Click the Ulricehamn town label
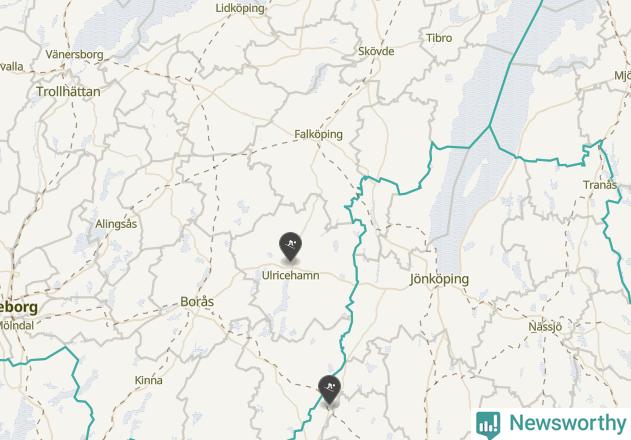This screenshot has width=631, height=440. point(291,275)
